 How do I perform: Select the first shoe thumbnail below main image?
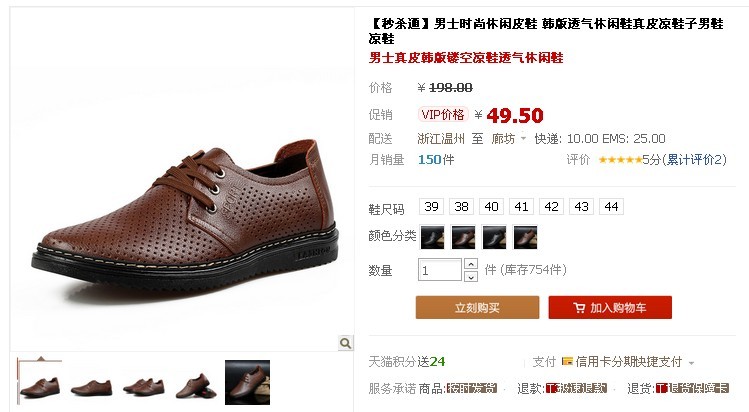click(x=40, y=382)
